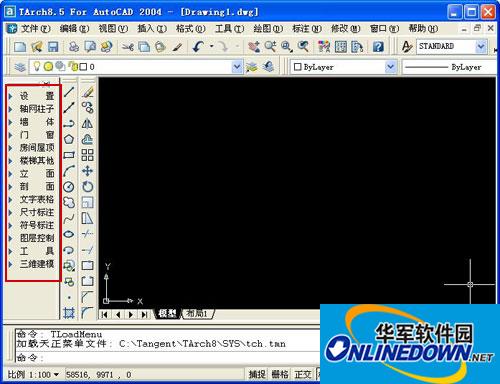Select the Polygon draw tool
Image resolution: width=500 pixels, height=384 pixels.
coord(69,139)
